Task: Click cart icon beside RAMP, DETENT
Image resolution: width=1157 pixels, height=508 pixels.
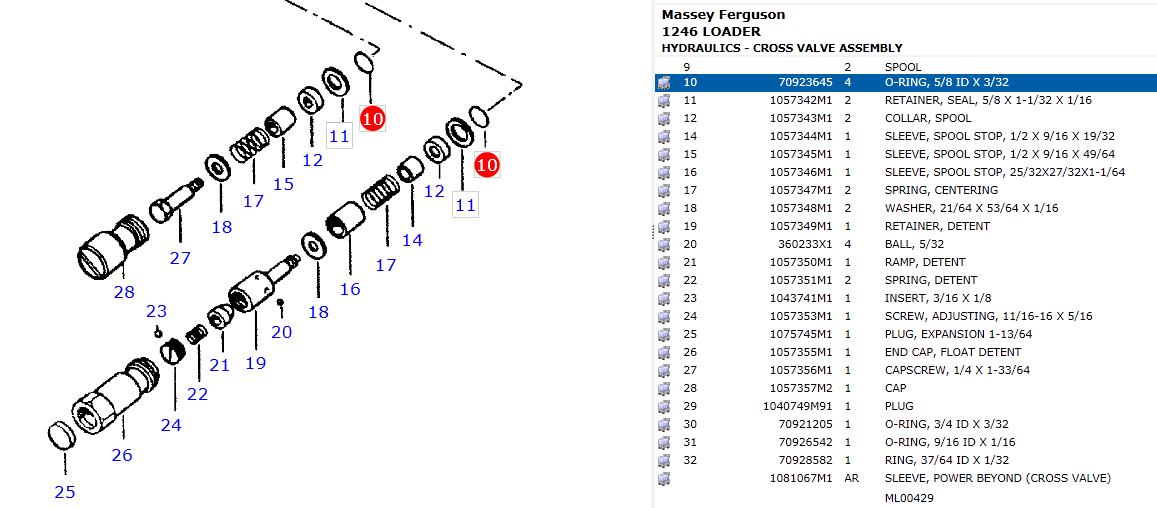Action: pos(663,262)
